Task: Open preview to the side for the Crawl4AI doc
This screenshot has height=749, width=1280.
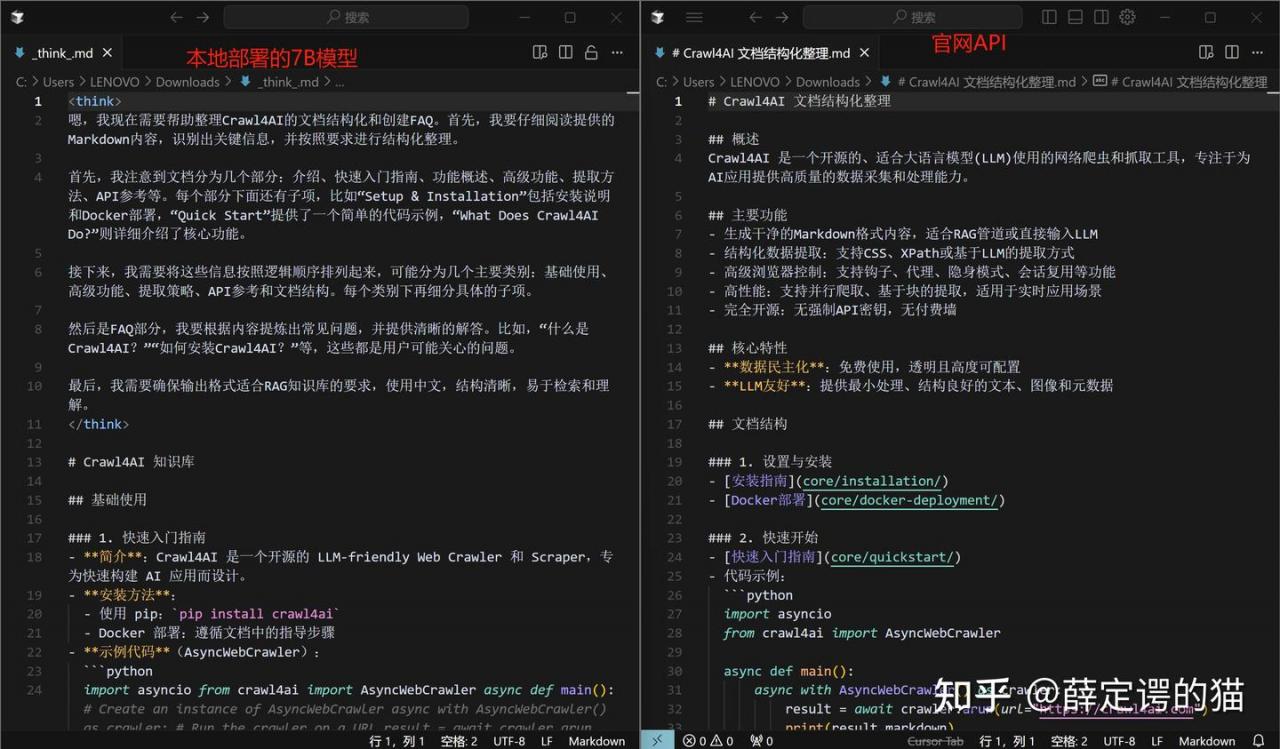Action: [x=1205, y=52]
